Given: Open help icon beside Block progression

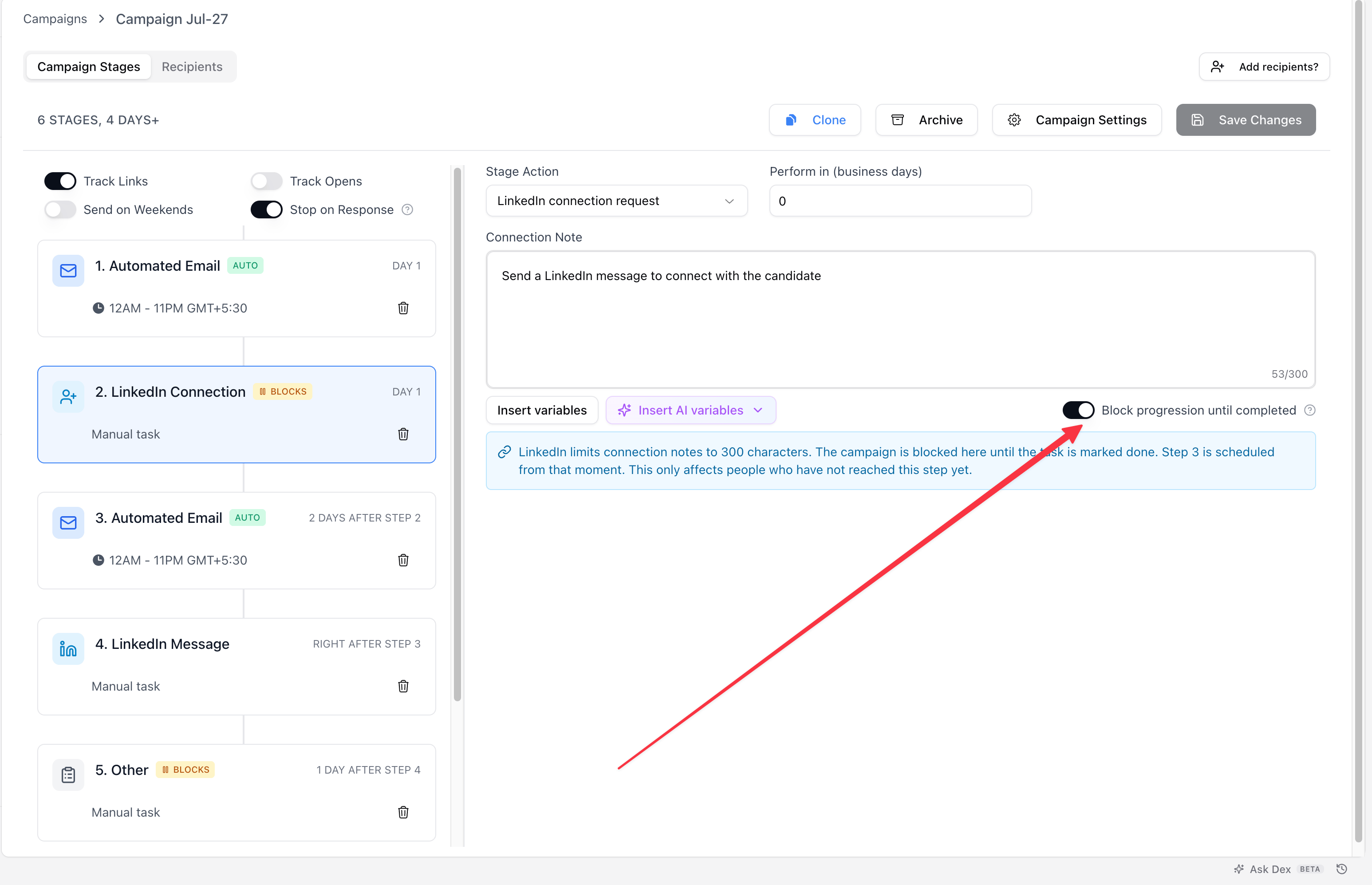Looking at the screenshot, I should click(x=1309, y=410).
